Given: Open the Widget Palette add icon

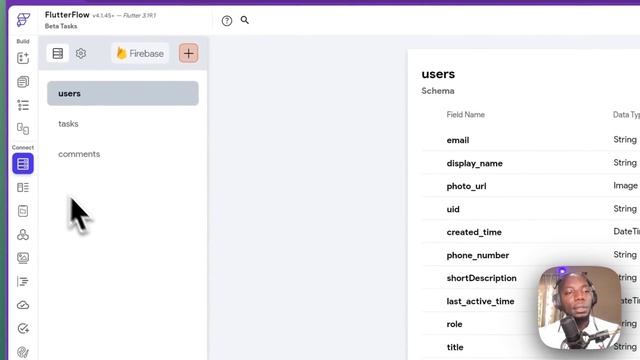Looking at the screenshot, I should coord(23,58).
